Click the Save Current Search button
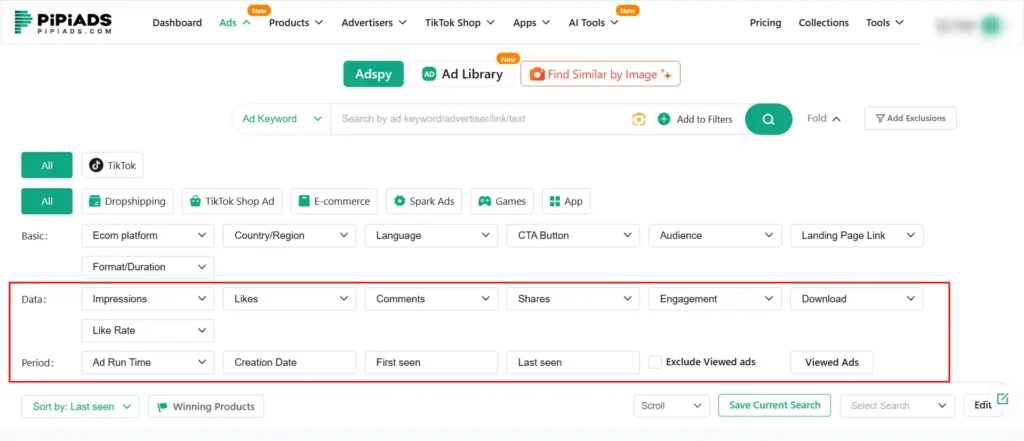This screenshot has height=441, width=1024. tap(775, 405)
